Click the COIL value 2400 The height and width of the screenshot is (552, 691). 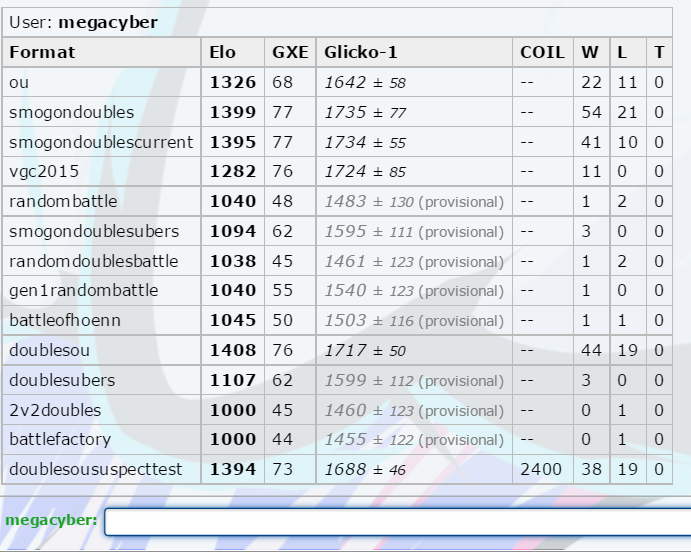coord(542,469)
